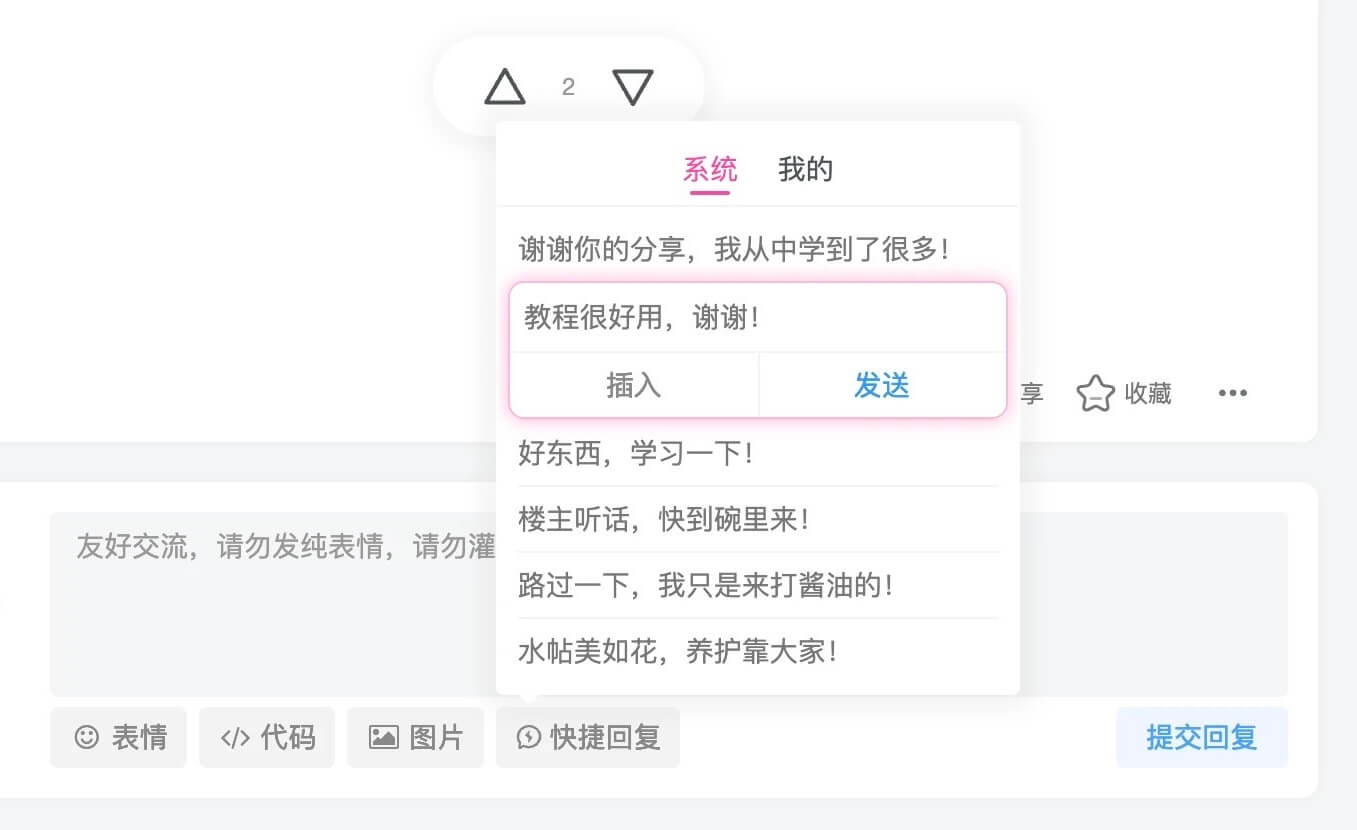Open the three-dot more options menu
Screen dimensions: 1357x830
click(x=1233, y=393)
